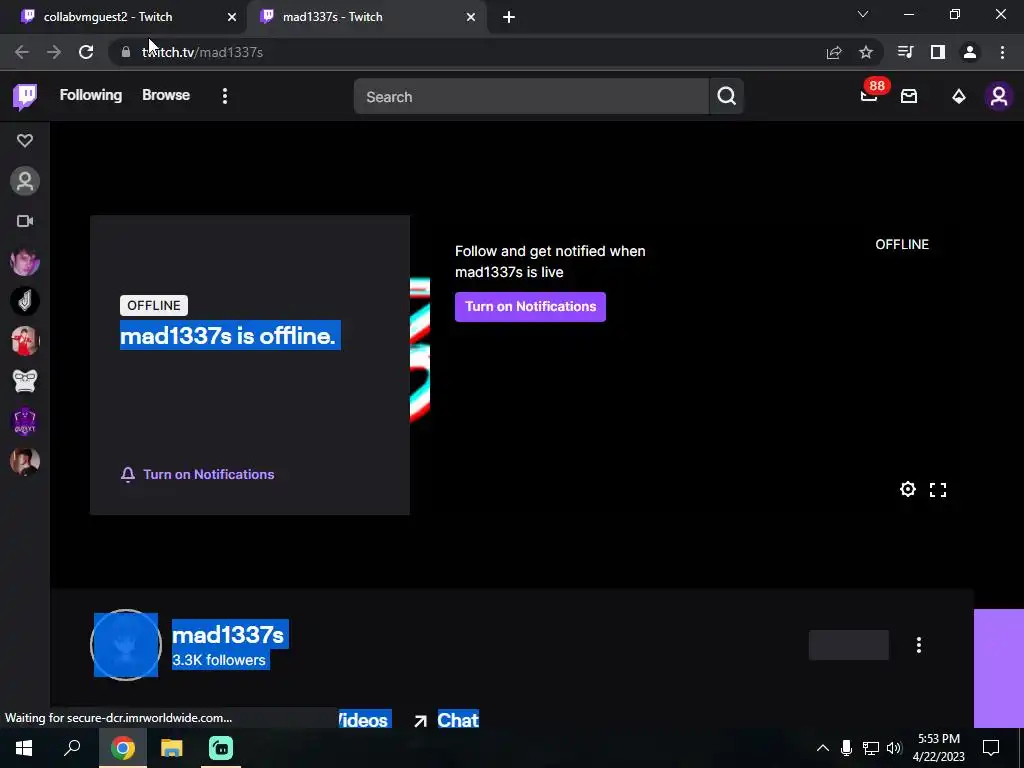
Task: Click the Chrome taskbar icon
Action: coord(123,748)
